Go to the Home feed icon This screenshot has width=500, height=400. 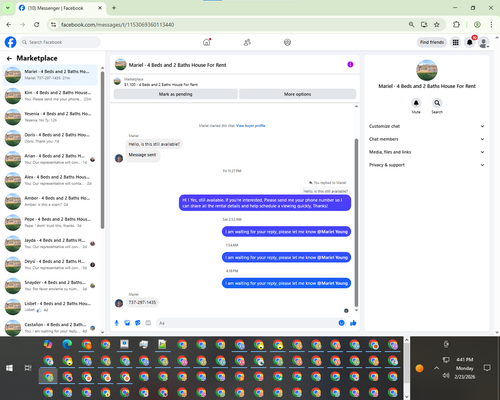click(207, 42)
